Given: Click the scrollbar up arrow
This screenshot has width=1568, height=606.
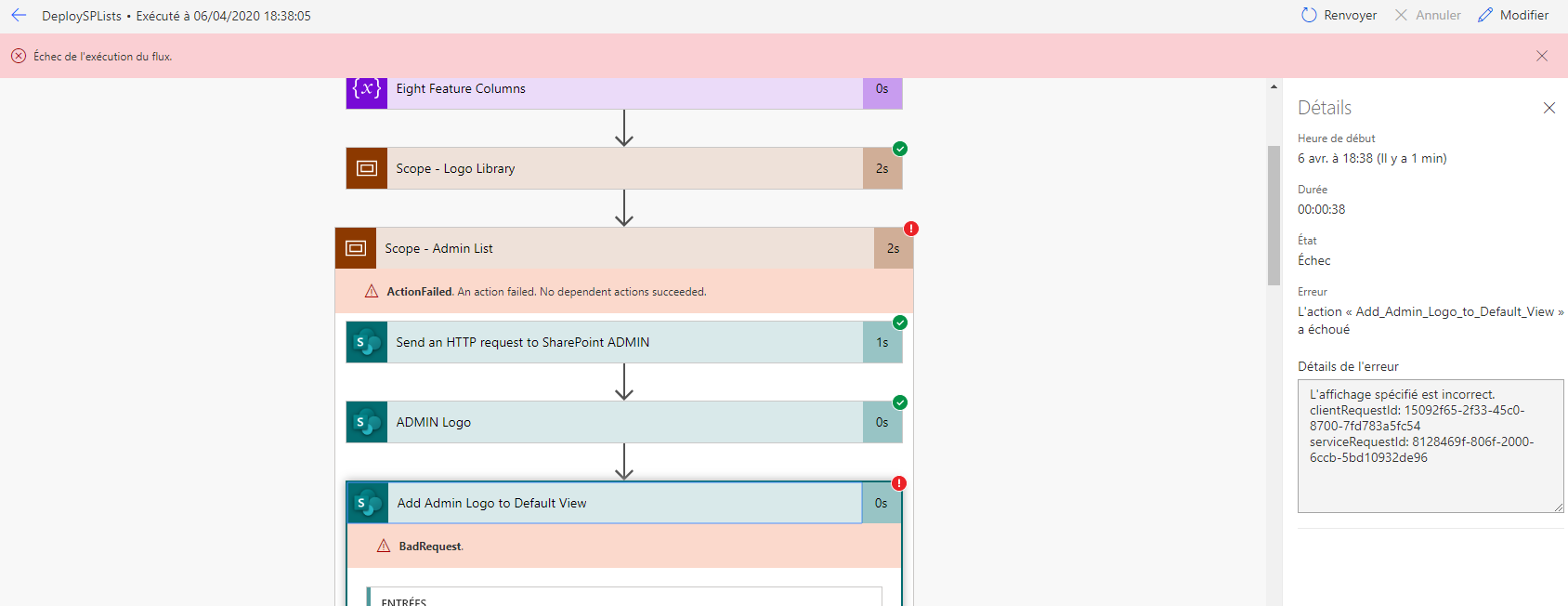Looking at the screenshot, I should (x=1274, y=86).
